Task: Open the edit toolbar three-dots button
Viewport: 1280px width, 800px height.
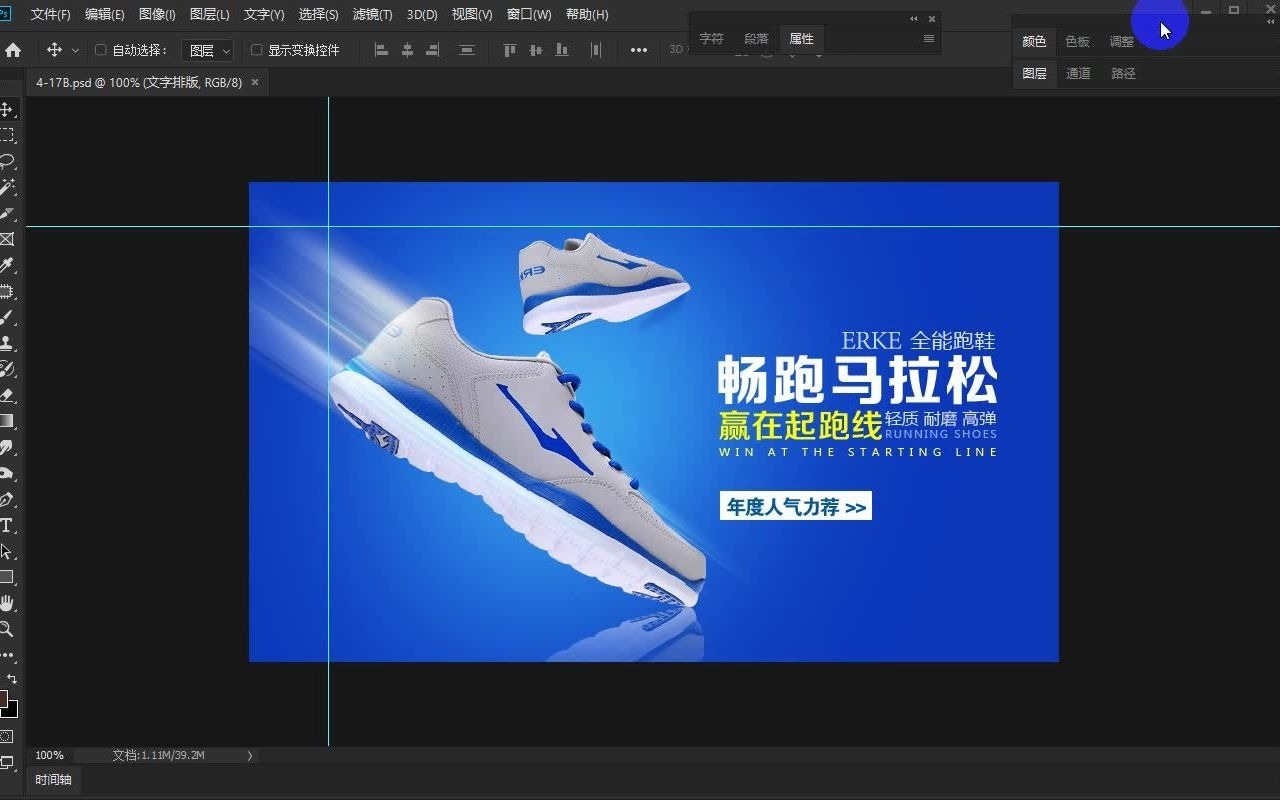Action: pyautogui.click(x=7, y=656)
